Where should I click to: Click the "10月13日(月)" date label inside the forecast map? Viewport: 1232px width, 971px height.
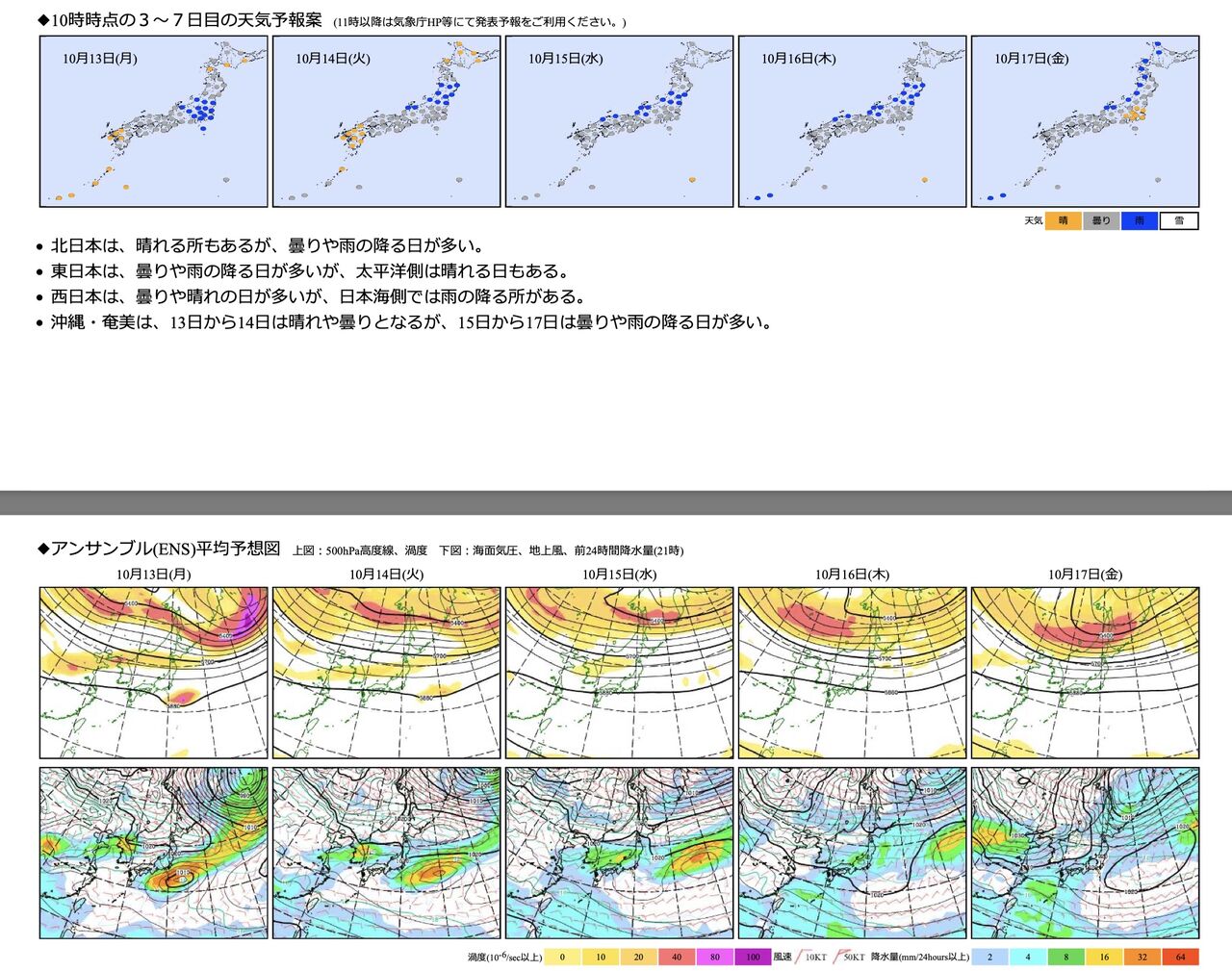[100, 59]
